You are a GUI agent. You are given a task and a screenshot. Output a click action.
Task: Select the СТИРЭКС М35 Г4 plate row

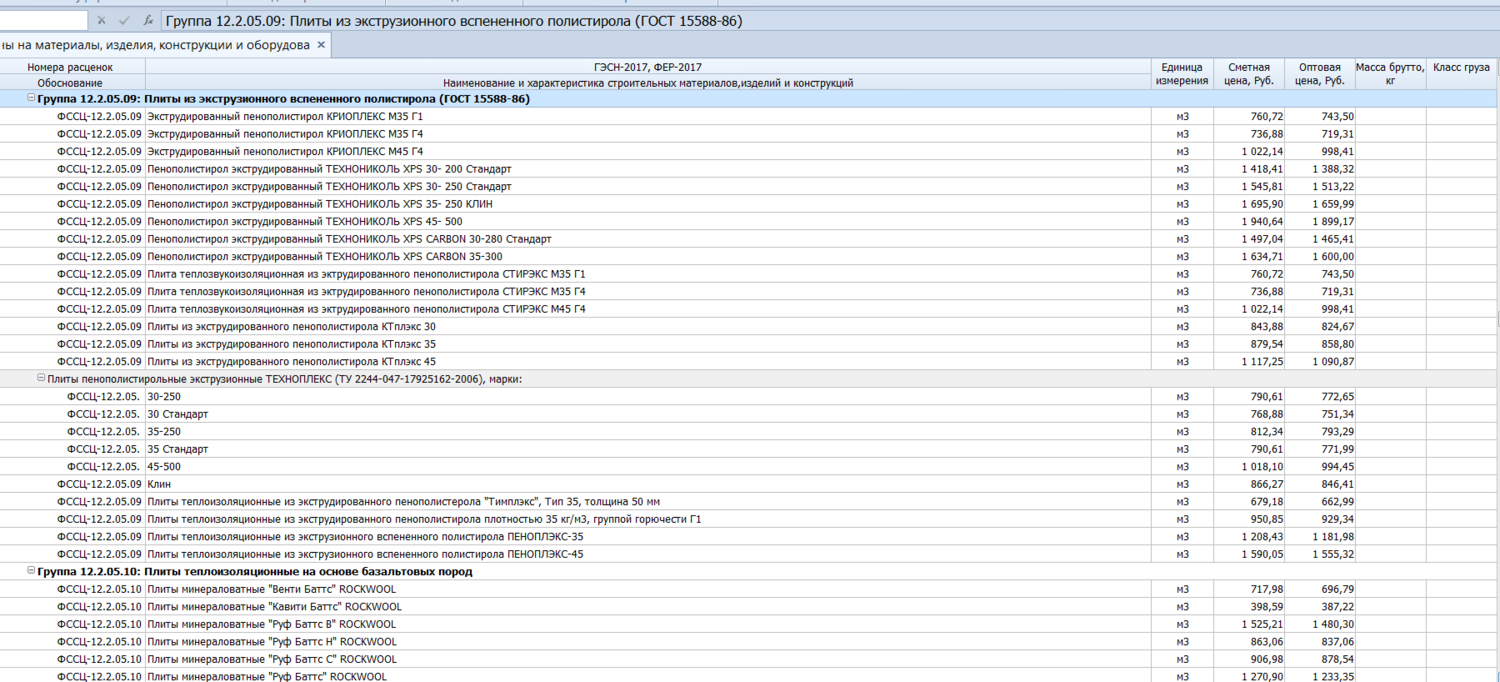pyautogui.click(x=366, y=291)
